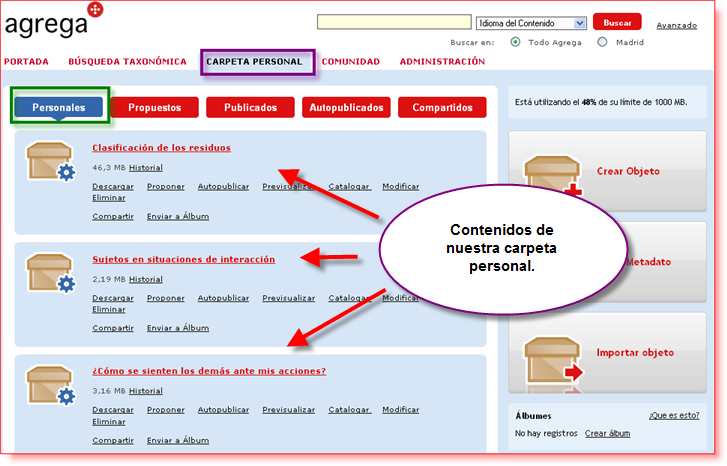Click the 48% storage usage message

(x=601, y=102)
